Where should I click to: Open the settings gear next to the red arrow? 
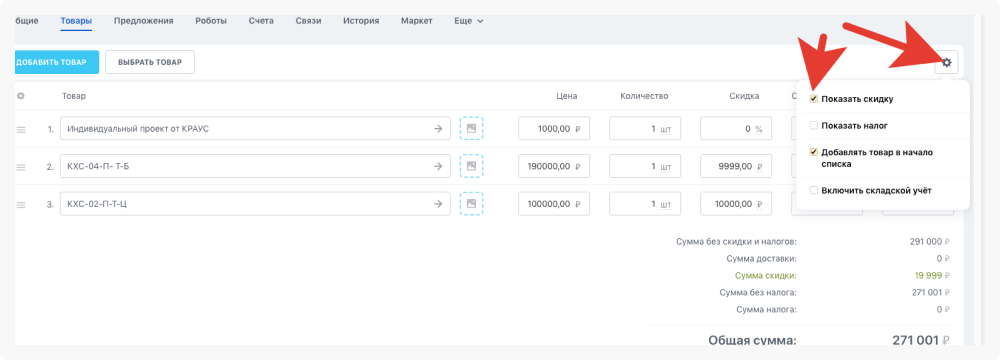coord(946,63)
